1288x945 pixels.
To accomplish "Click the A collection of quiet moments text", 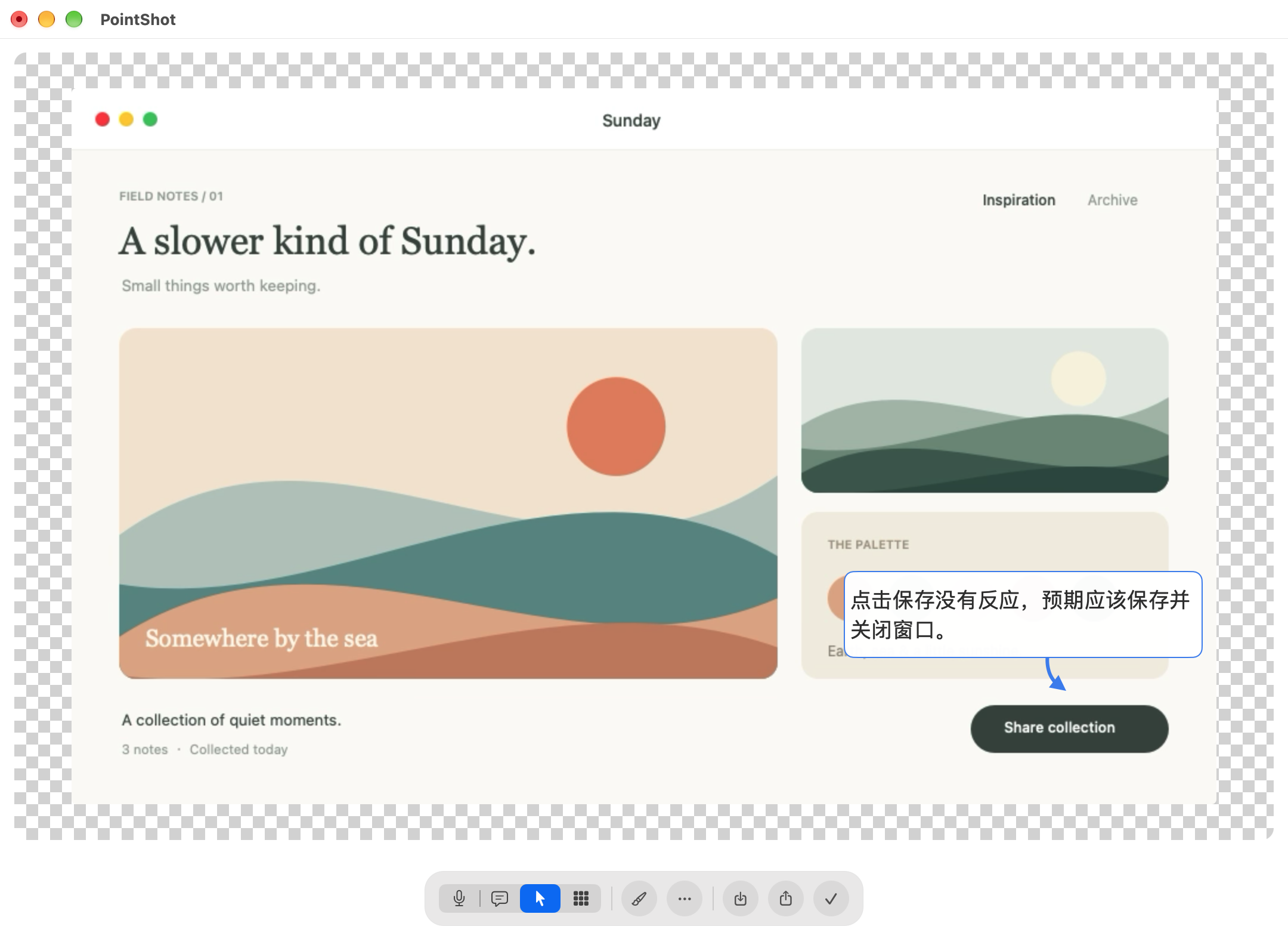I will 231,720.
